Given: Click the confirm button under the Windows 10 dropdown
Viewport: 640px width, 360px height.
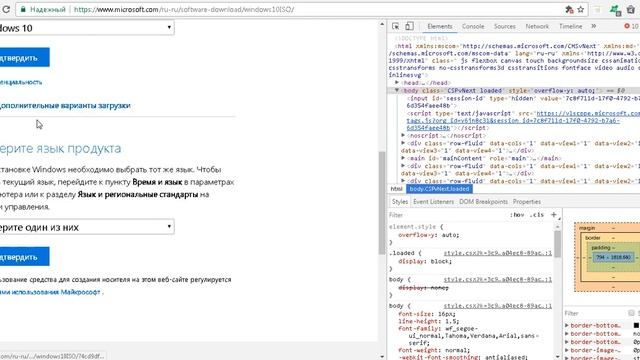Looking at the screenshot, I should pyautogui.click(x=24, y=58).
